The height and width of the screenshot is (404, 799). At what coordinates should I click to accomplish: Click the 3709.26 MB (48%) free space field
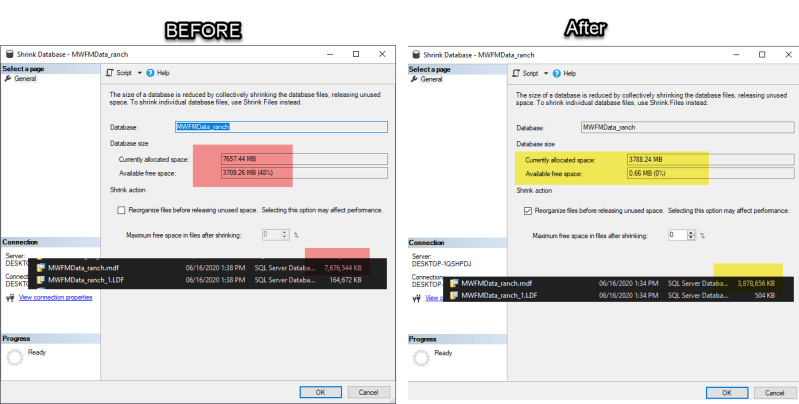304,173
